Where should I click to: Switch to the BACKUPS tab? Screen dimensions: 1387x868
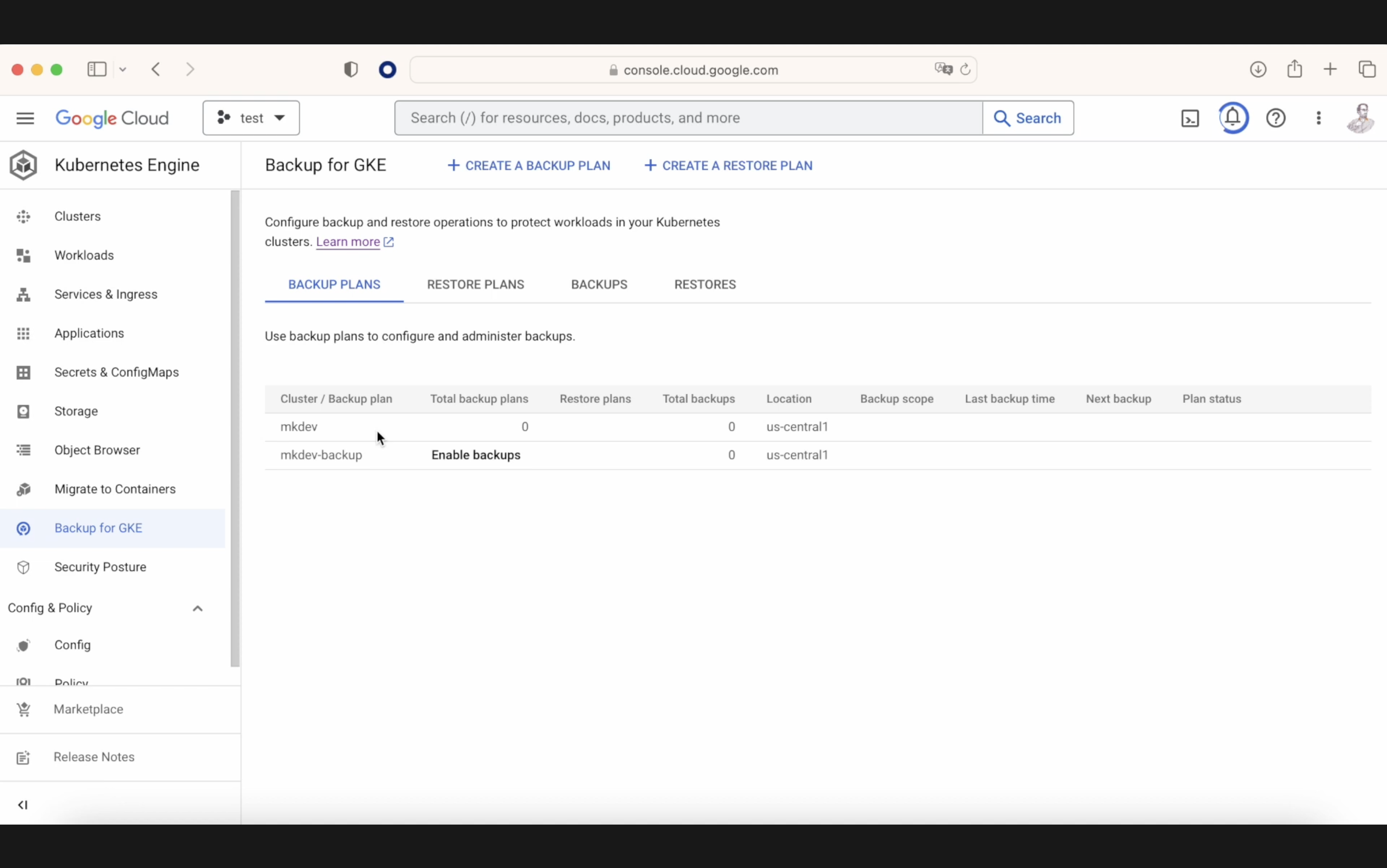point(599,284)
